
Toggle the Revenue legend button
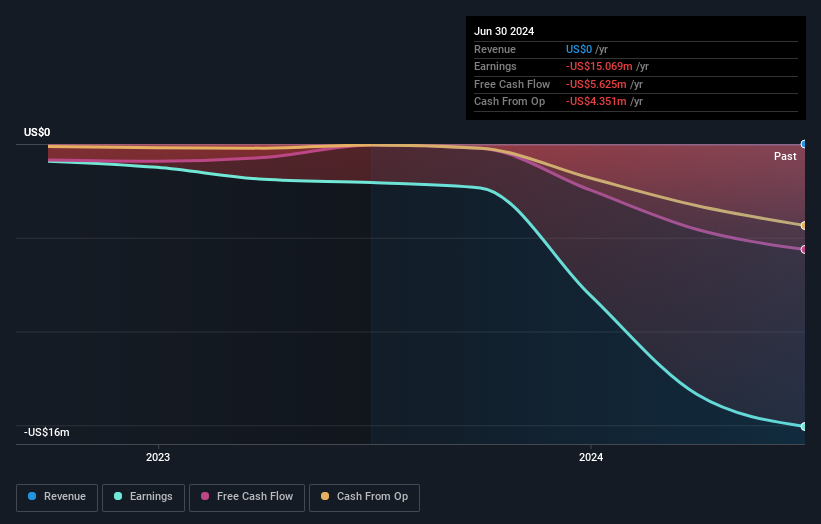point(57,497)
